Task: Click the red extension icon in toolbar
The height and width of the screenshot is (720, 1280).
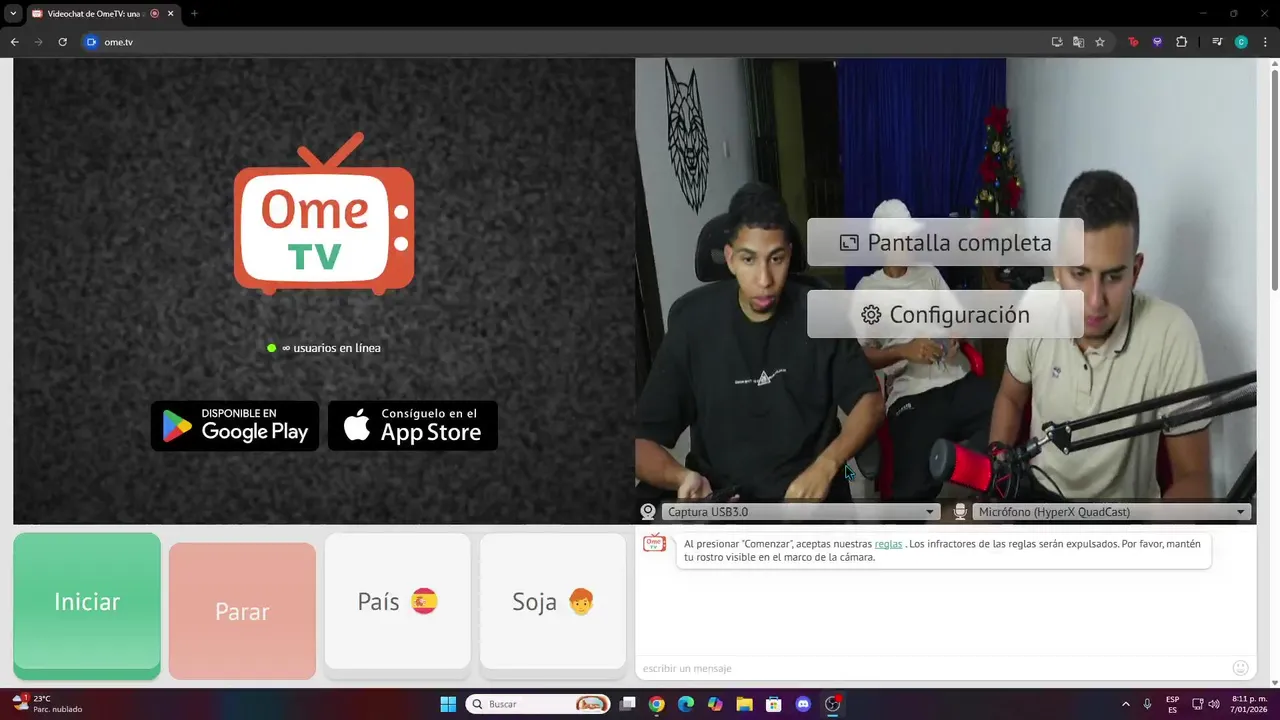Action: coord(1133,42)
